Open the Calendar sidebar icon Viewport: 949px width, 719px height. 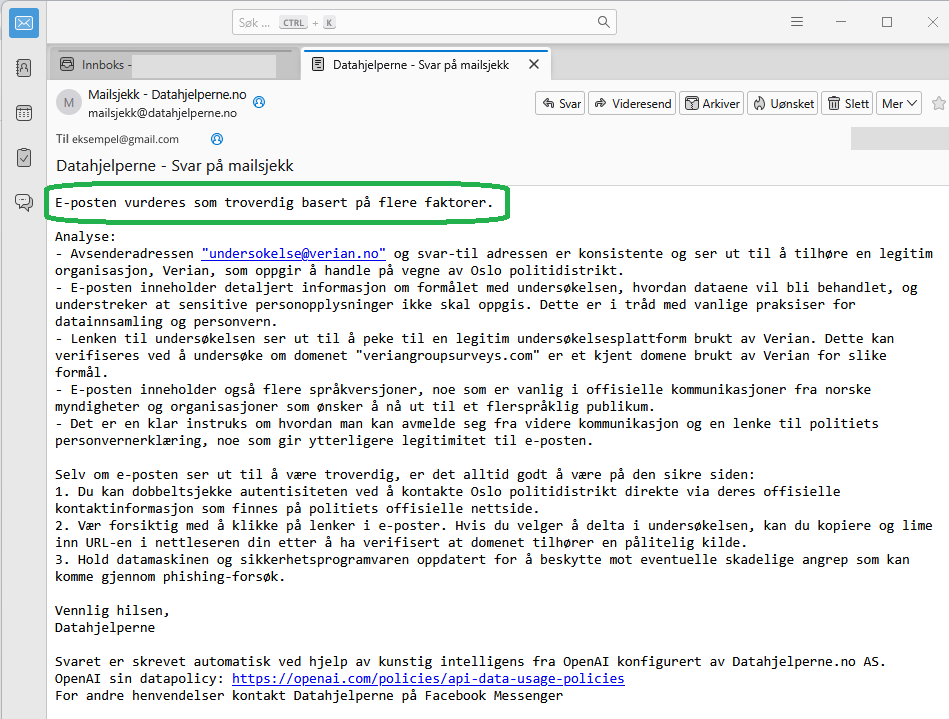[24, 113]
